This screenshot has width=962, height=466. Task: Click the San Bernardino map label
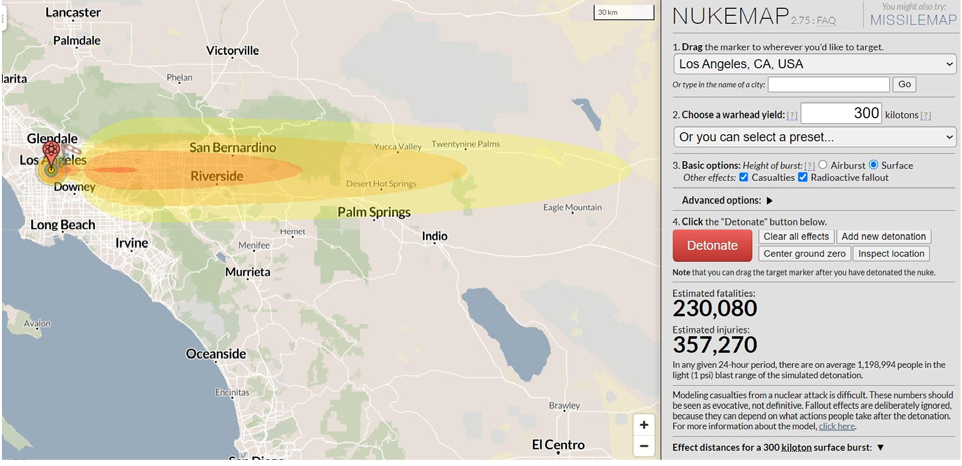click(233, 148)
